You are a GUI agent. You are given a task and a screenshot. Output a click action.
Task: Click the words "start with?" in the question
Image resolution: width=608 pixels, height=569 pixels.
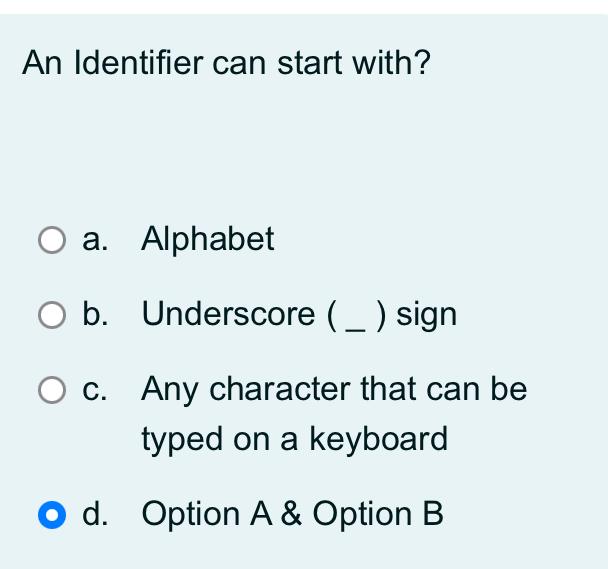(354, 64)
